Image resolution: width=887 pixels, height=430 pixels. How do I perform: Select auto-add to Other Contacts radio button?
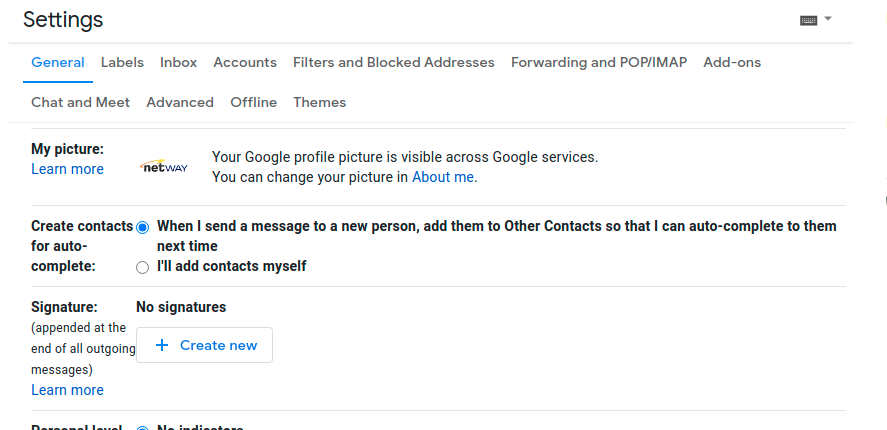click(x=142, y=227)
